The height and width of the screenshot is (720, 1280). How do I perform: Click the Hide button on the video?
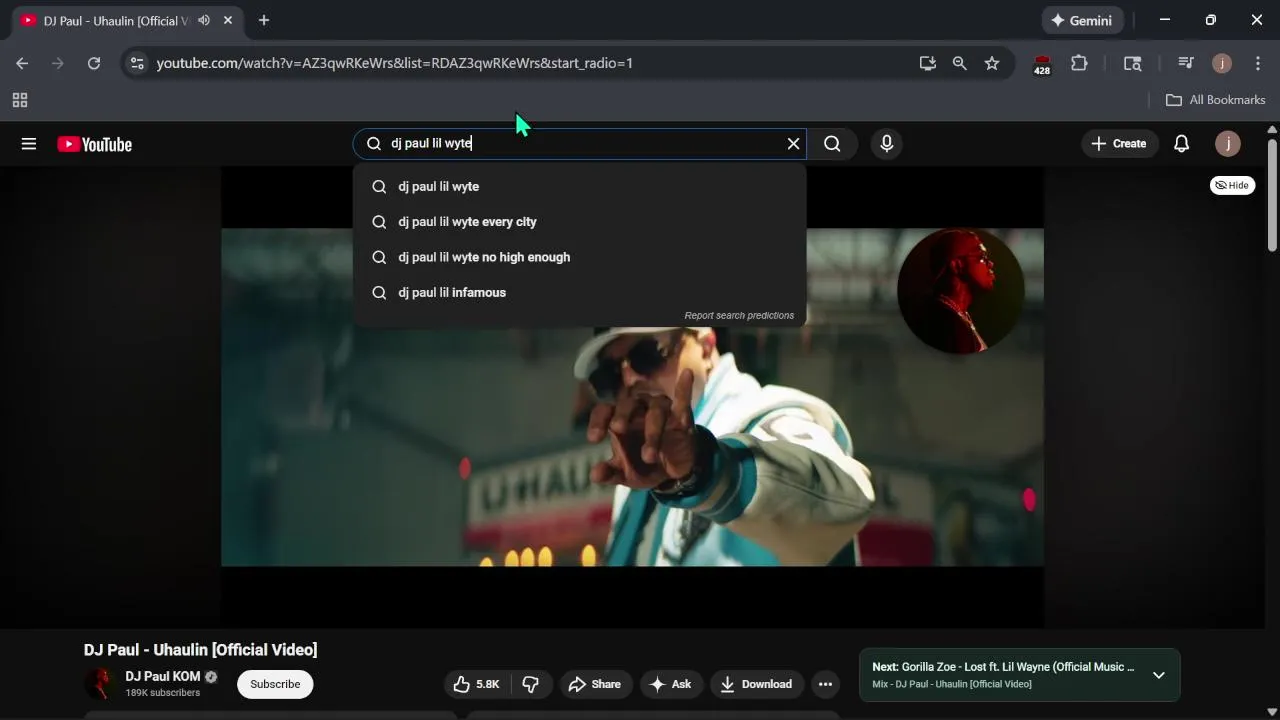point(1232,185)
